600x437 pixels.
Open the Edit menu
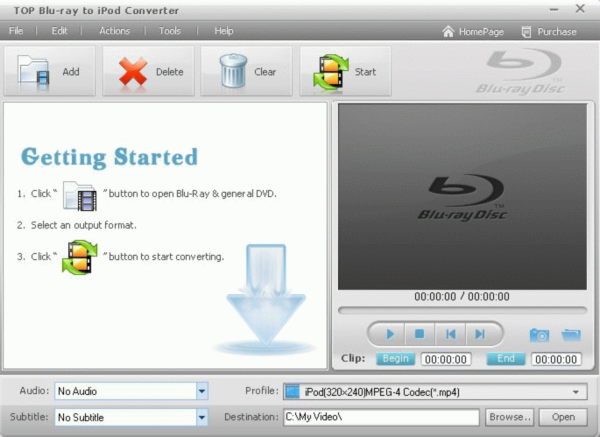(59, 31)
